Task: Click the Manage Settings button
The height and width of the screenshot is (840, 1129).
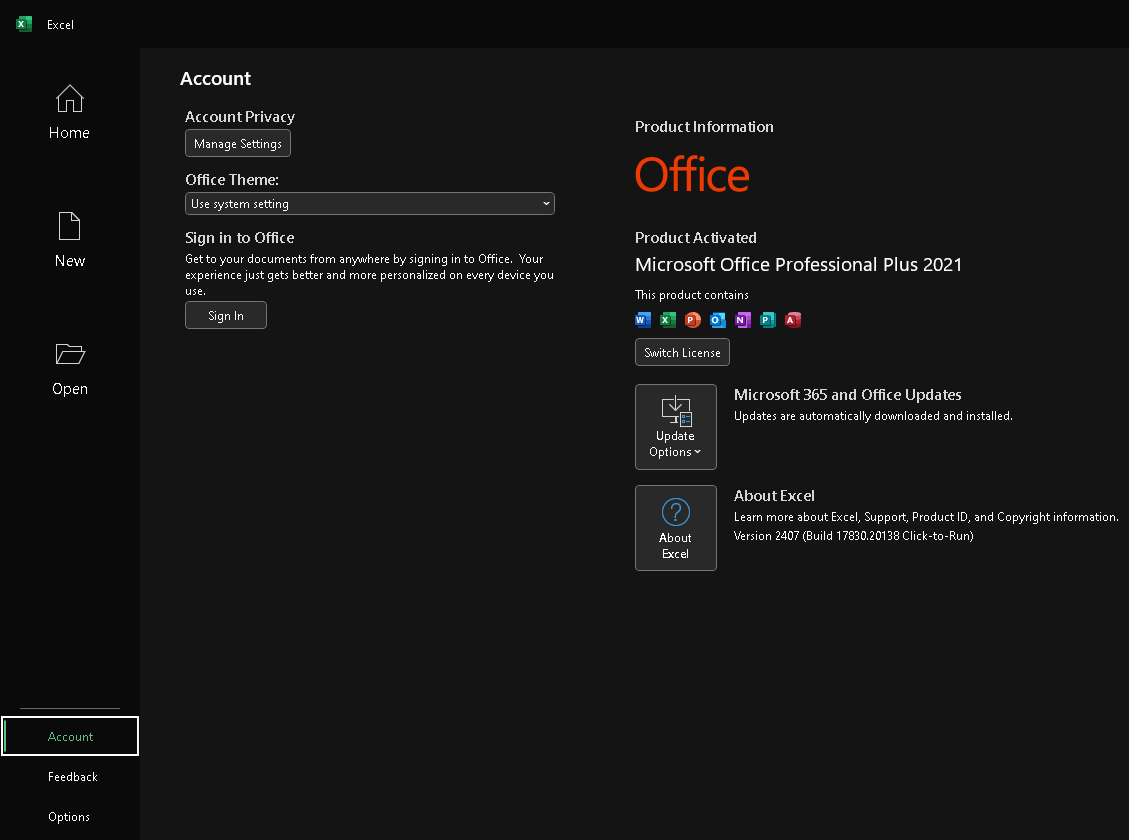Action: (x=237, y=143)
